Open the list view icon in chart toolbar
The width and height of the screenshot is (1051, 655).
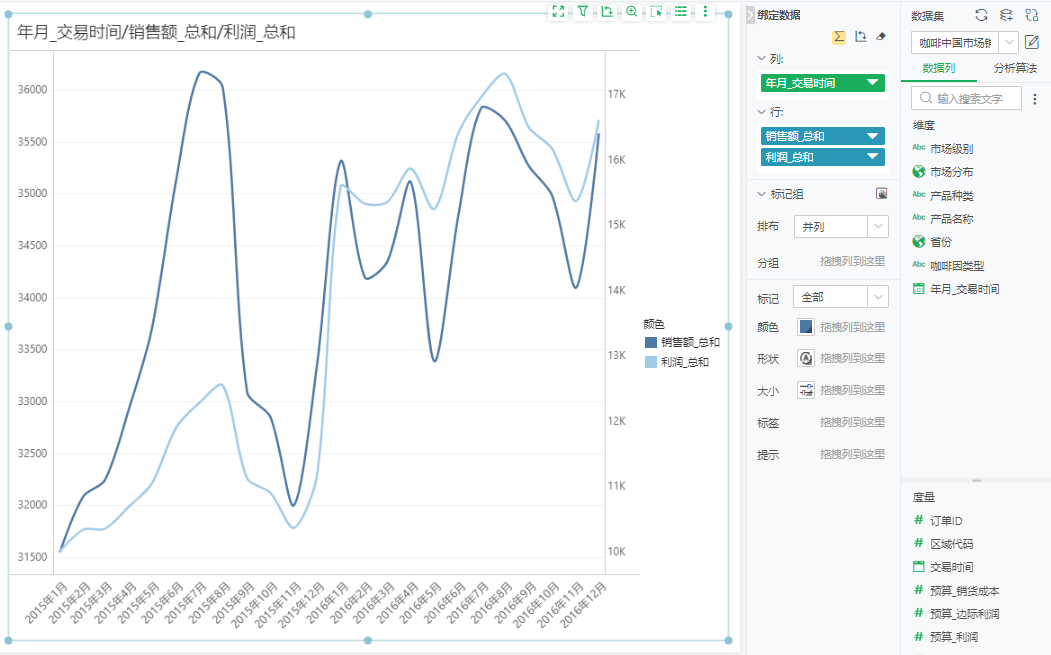(680, 11)
